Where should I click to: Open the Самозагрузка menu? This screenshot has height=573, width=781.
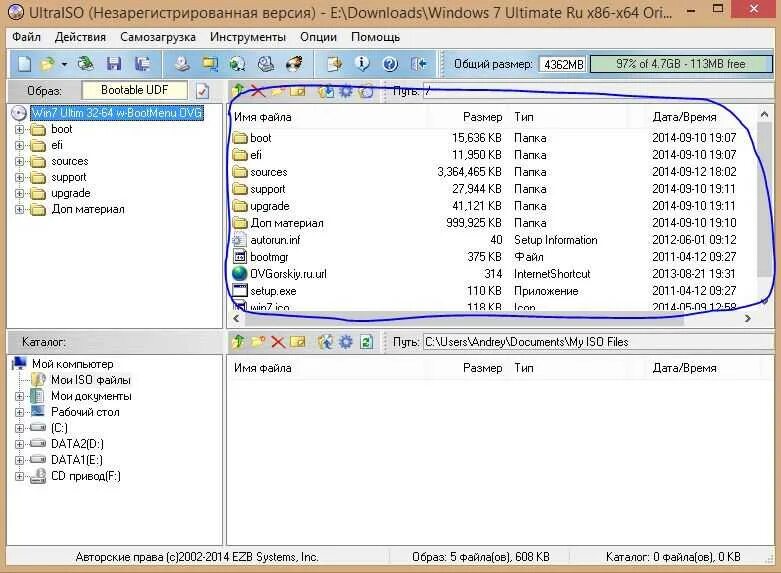[158, 37]
